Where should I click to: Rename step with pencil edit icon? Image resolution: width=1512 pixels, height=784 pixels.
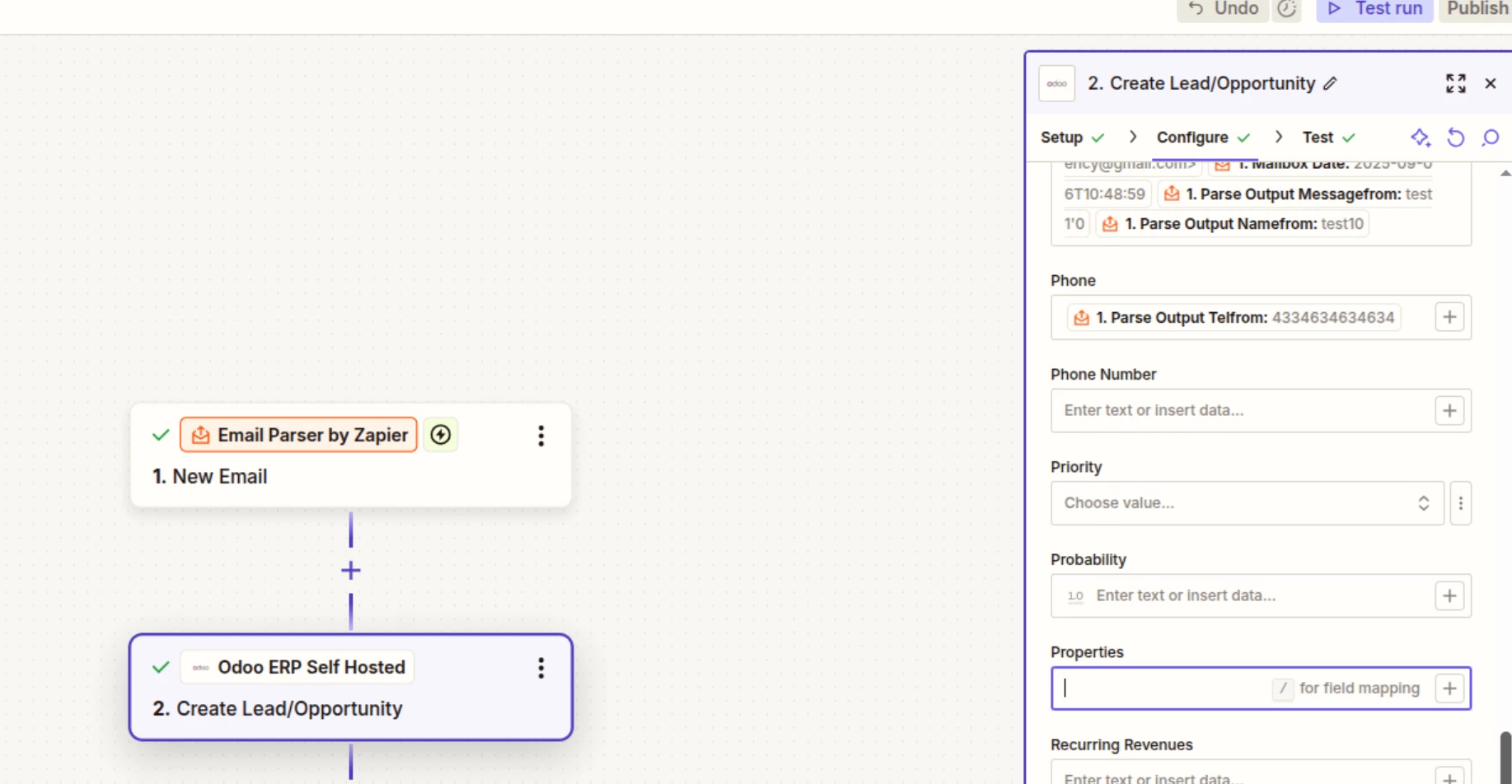(x=1330, y=83)
